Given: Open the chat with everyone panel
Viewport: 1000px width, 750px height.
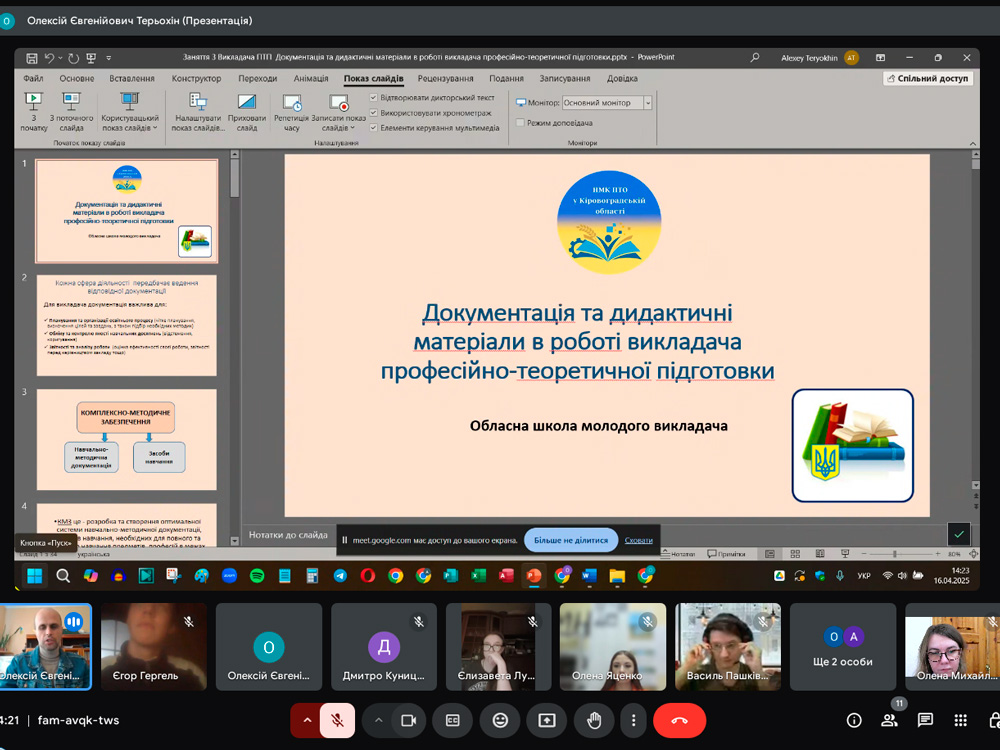Looking at the screenshot, I should pyautogui.click(x=925, y=720).
